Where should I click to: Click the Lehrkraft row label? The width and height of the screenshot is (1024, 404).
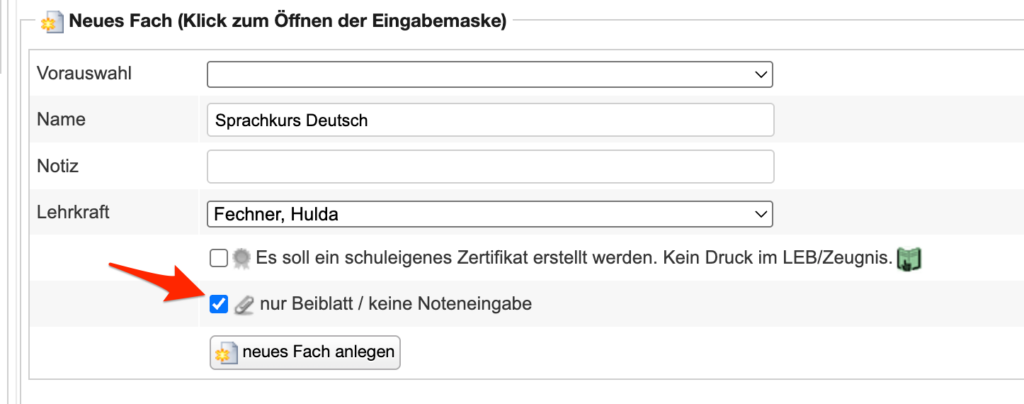(x=72, y=212)
